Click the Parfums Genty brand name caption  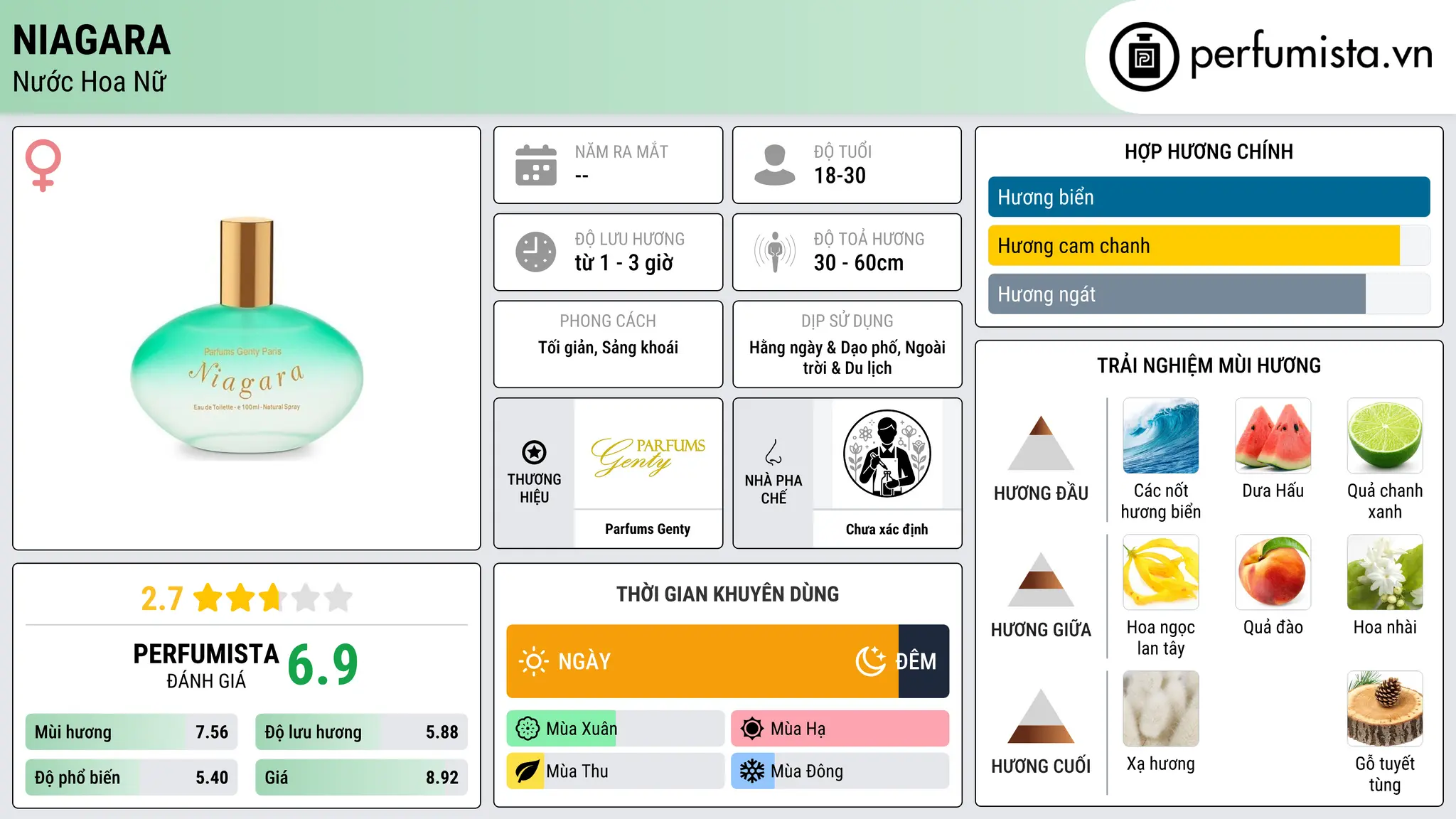point(648,529)
